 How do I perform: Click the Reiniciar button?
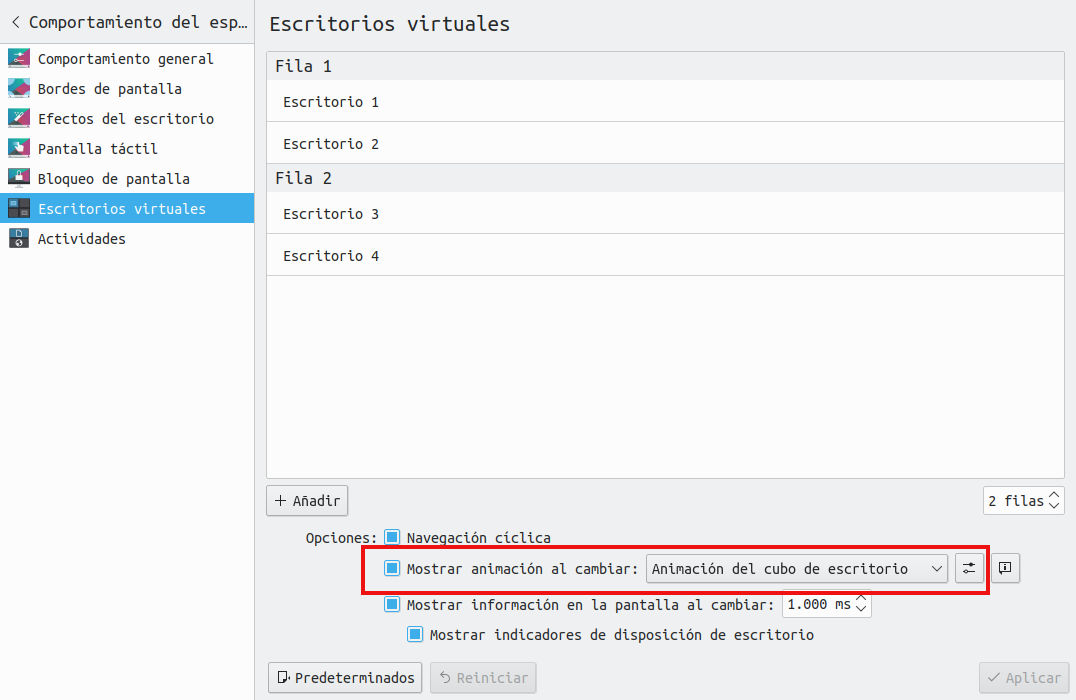click(x=483, y=677)
